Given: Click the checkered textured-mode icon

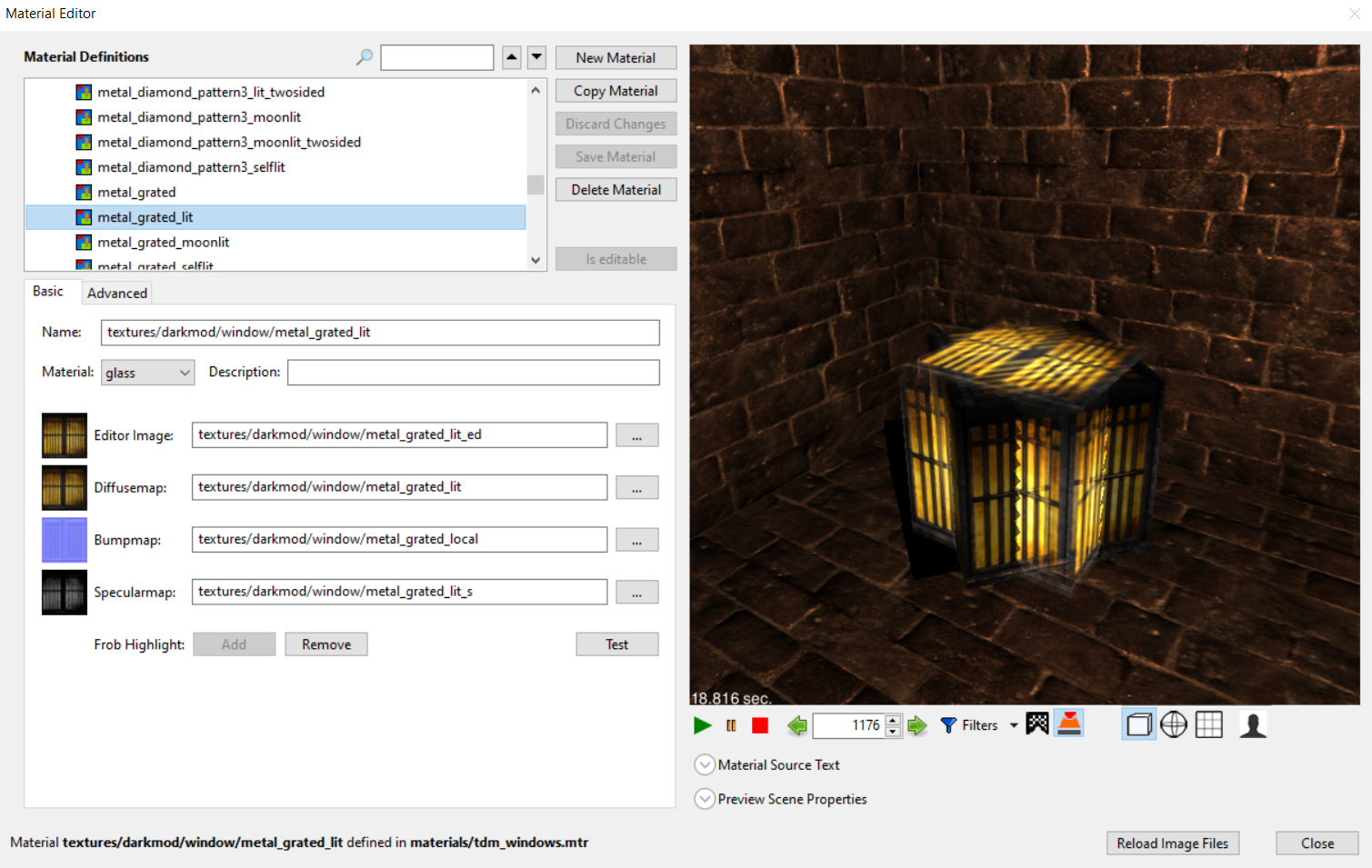Looking at the screenshot, I should 1037,723.
